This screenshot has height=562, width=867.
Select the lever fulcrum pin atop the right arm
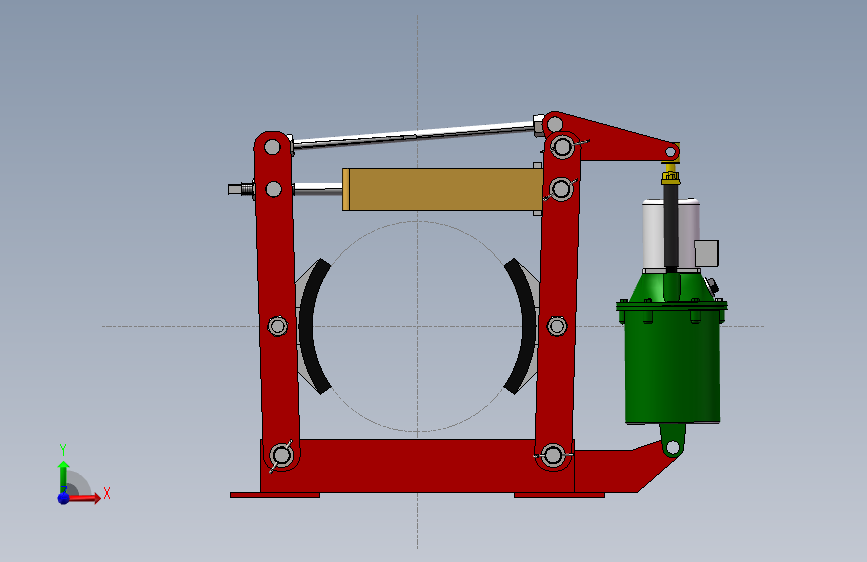[x=562, y=147]
